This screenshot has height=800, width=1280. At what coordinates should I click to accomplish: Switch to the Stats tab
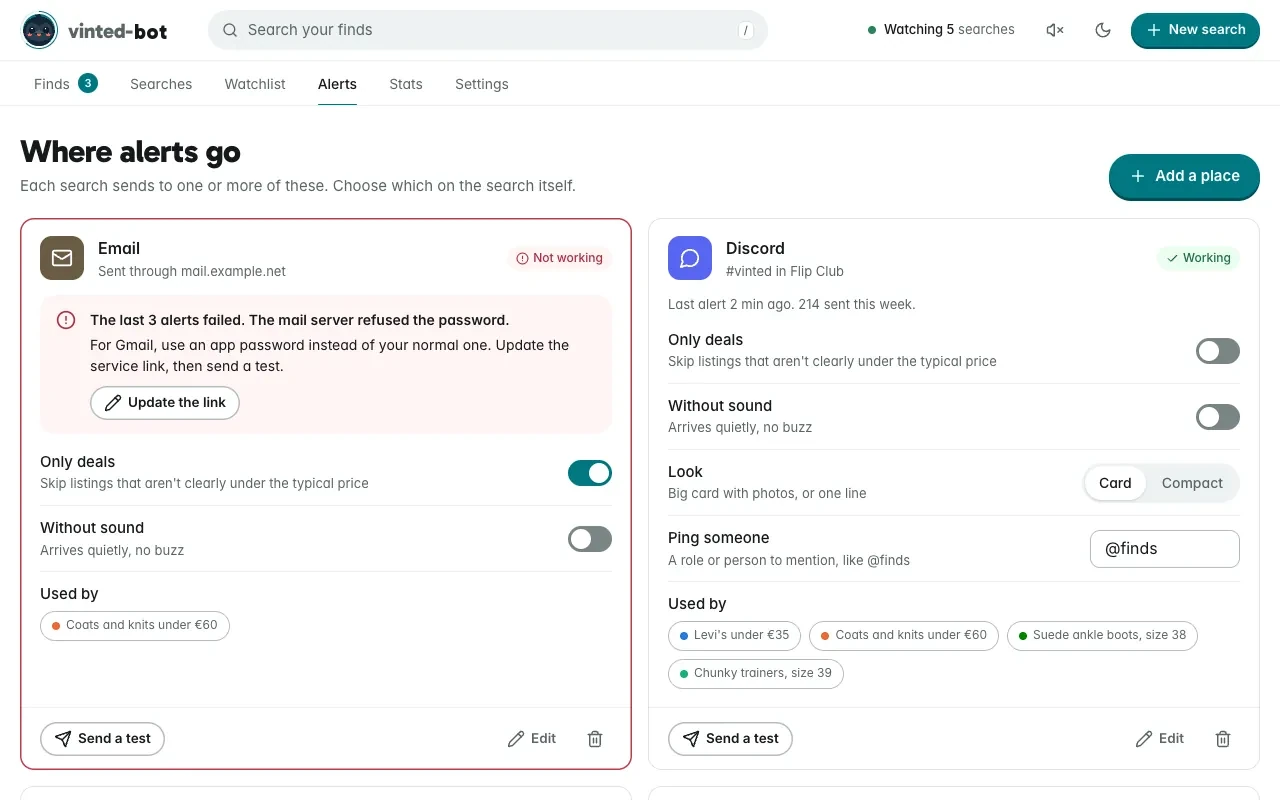point(406,84)
